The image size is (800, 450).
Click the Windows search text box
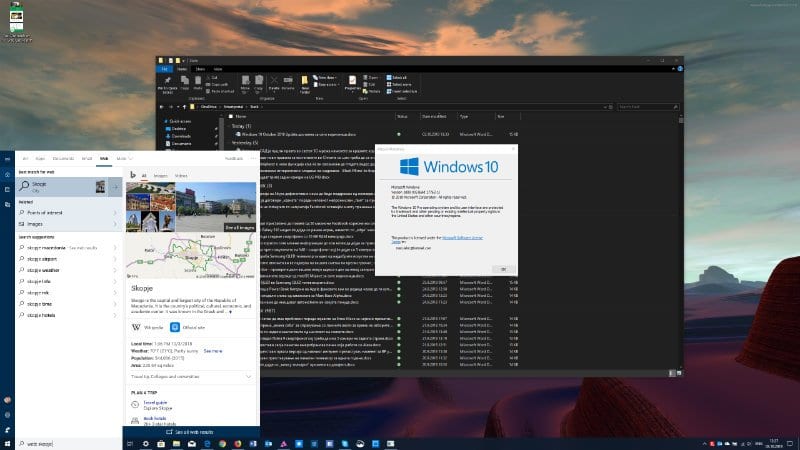[69, 444]
